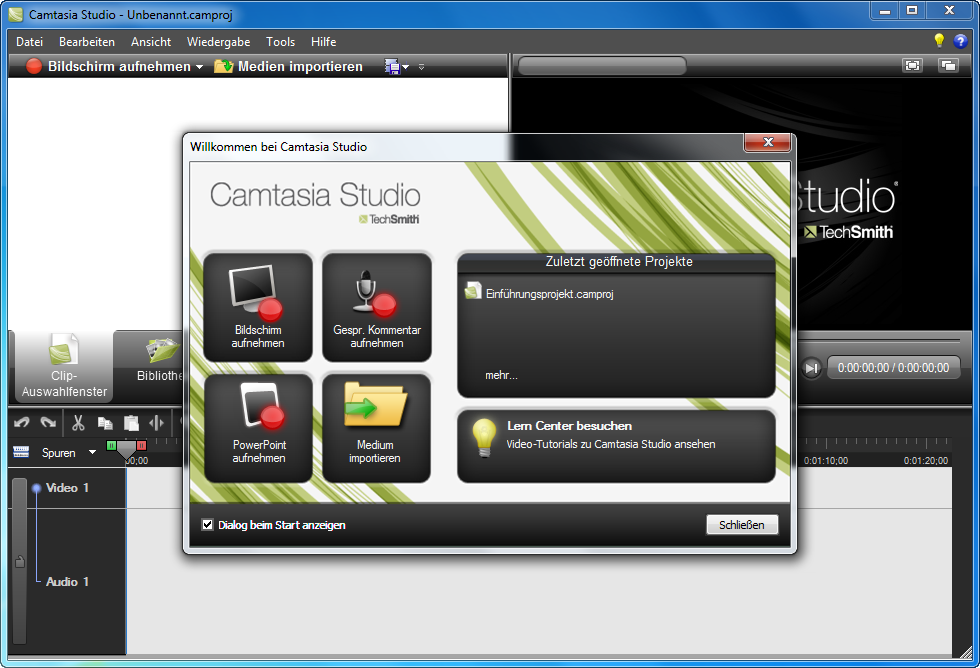Click the mehr... link in recent projects

coord(501,375)
